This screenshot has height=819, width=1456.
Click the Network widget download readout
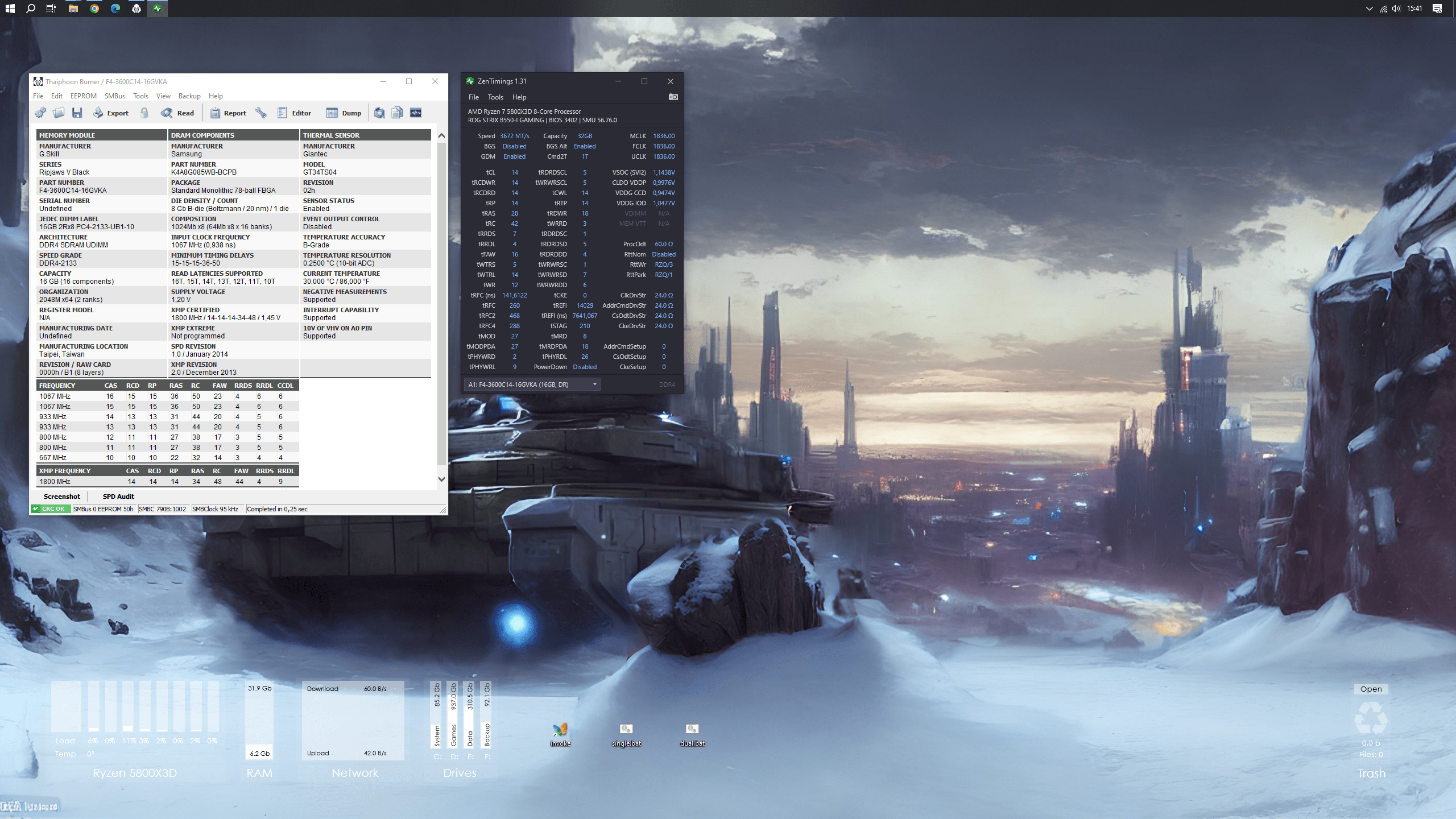347,689
